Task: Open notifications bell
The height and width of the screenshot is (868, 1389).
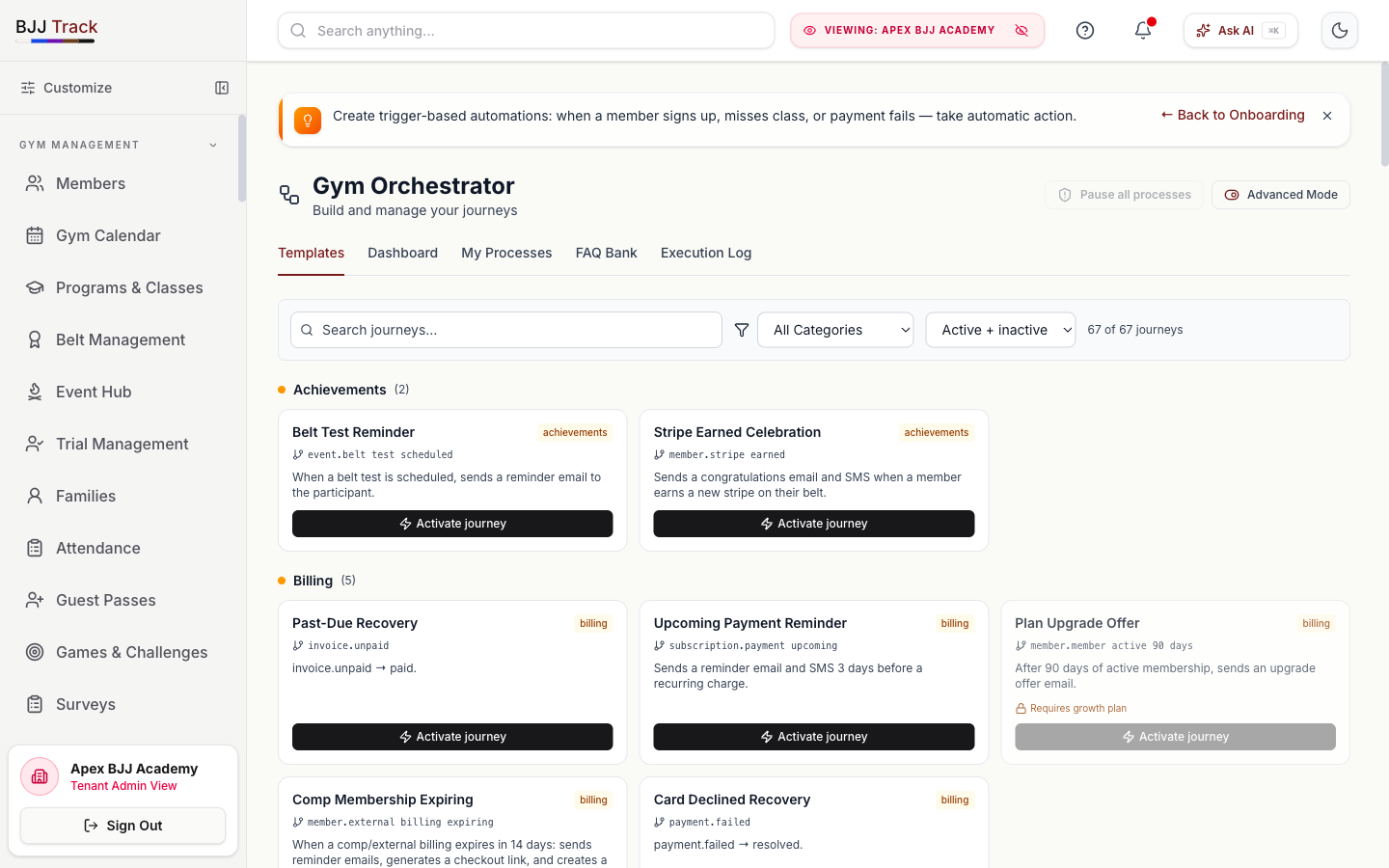Action: point(1143,31)
